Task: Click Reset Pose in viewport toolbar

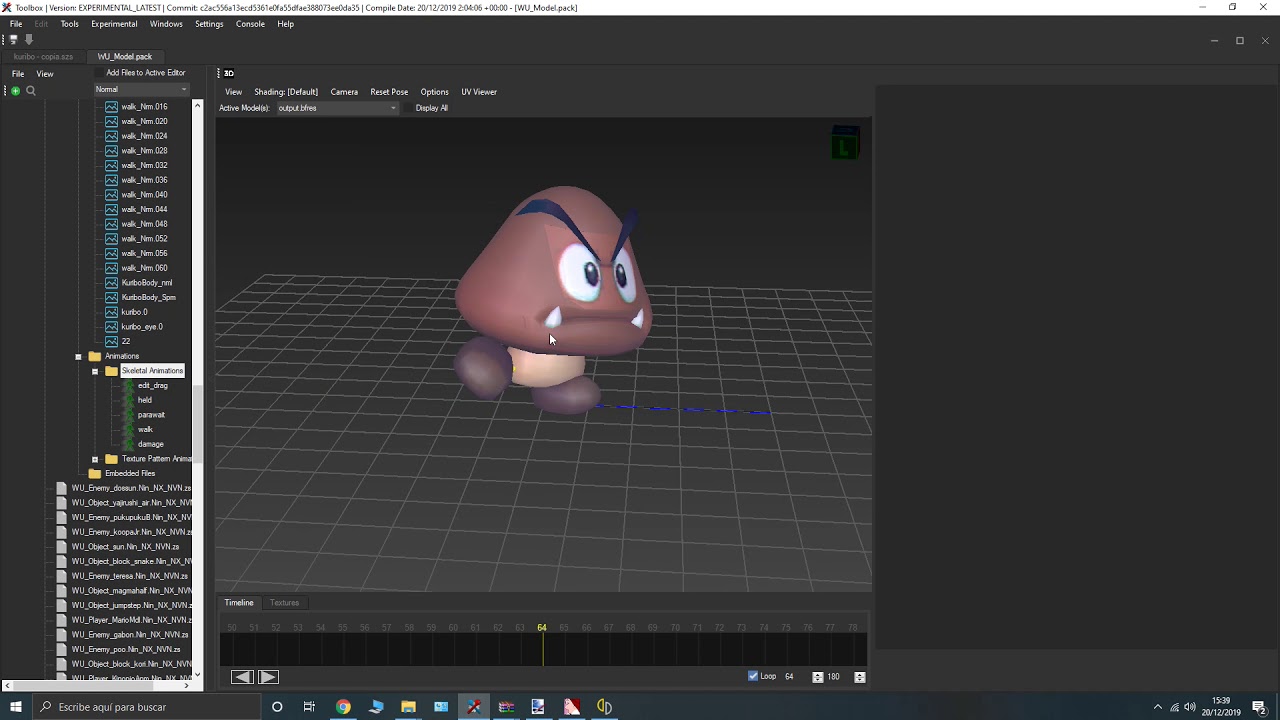Action: pyautogui.click(x=389, y=92)
